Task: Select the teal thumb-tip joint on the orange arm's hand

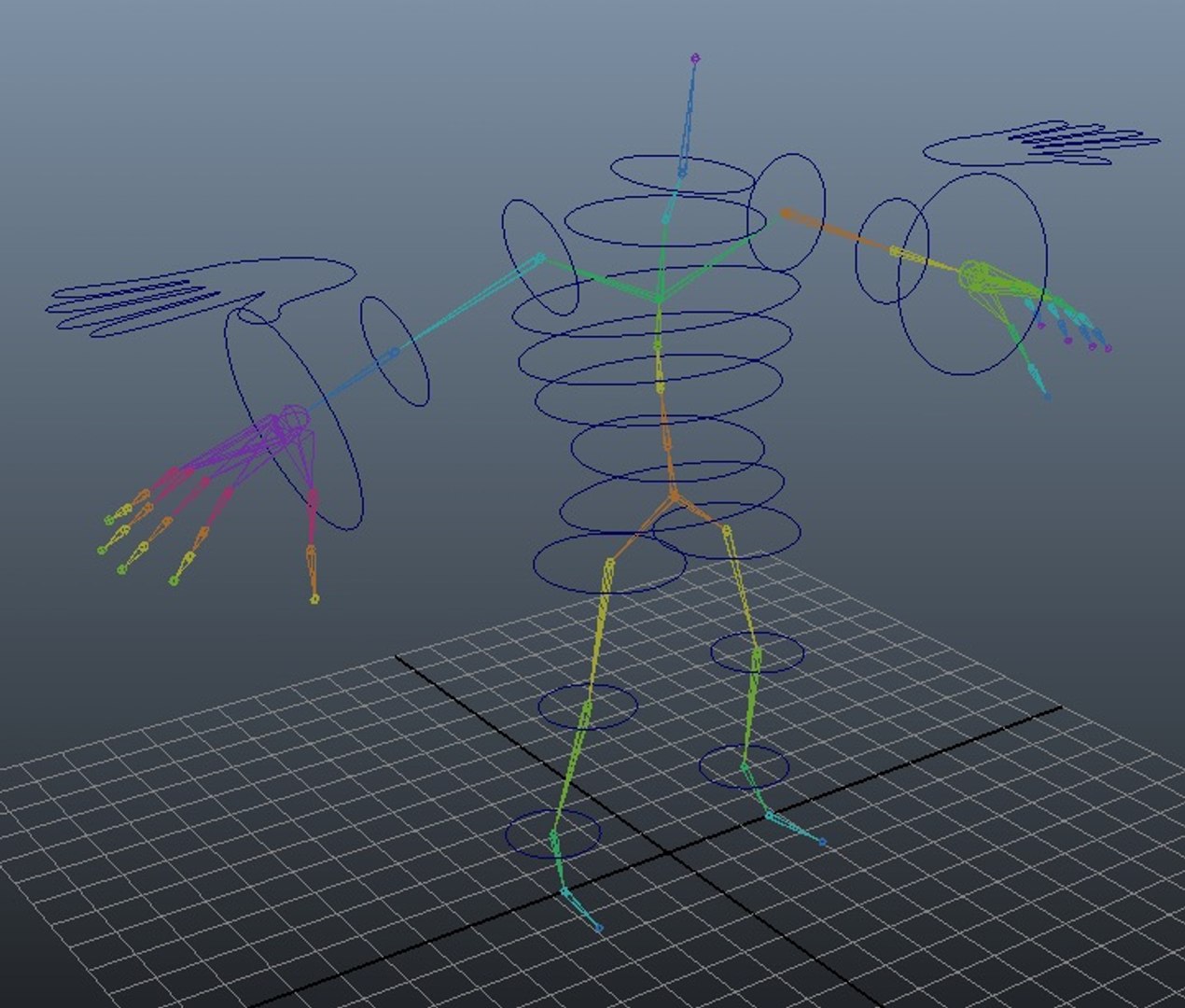Action: (x=1046, y=396)
